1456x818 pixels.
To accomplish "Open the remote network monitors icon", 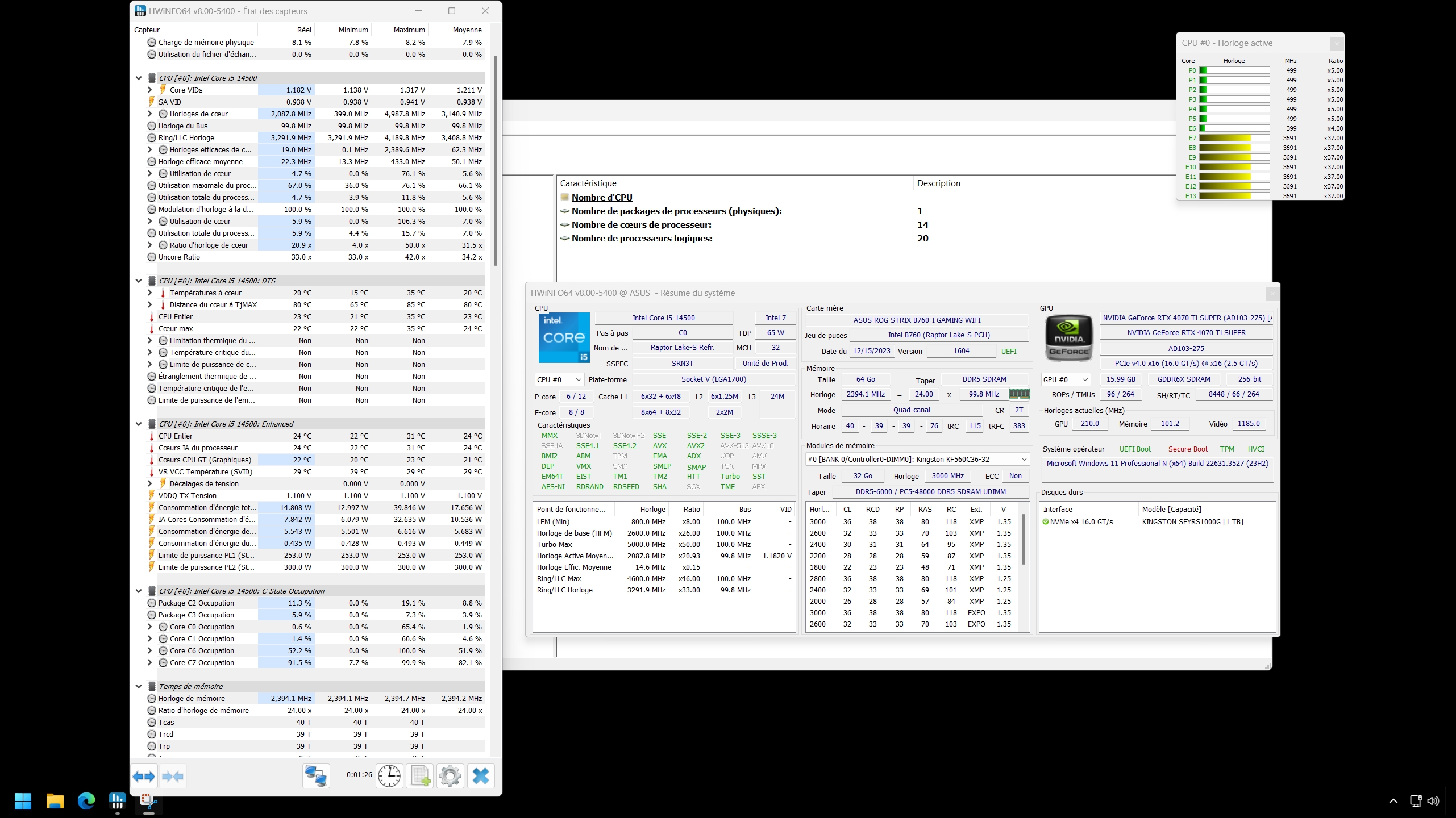I will 316,776.
